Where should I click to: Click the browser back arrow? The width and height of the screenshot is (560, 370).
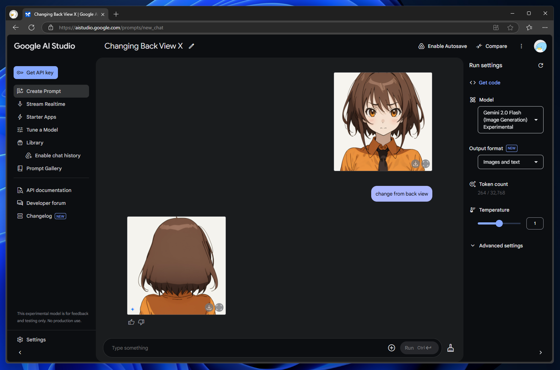tap(15, 28)
